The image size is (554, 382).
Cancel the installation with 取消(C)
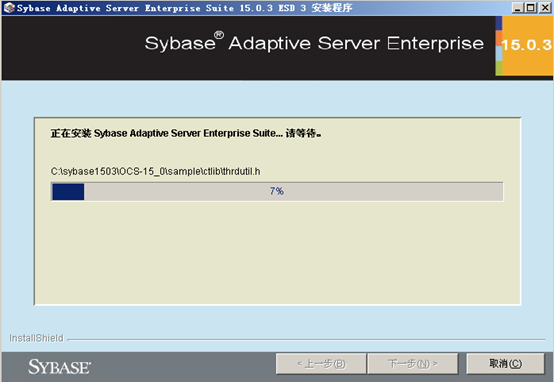(x=505, y=364)
